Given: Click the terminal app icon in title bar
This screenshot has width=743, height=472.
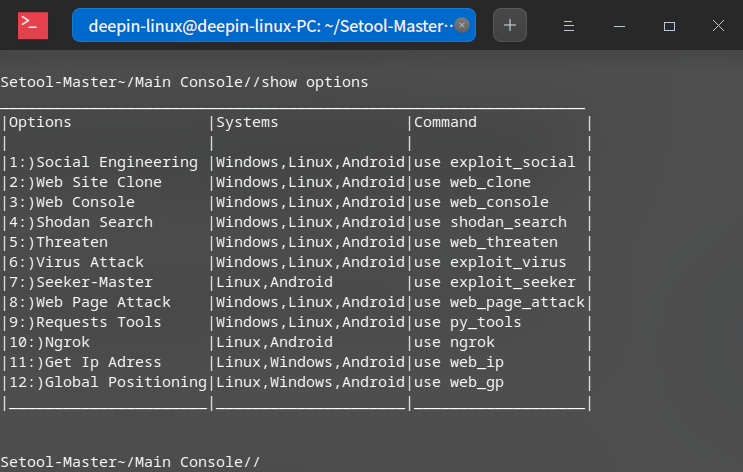Looking at the screenshot, I should (33, 25).
